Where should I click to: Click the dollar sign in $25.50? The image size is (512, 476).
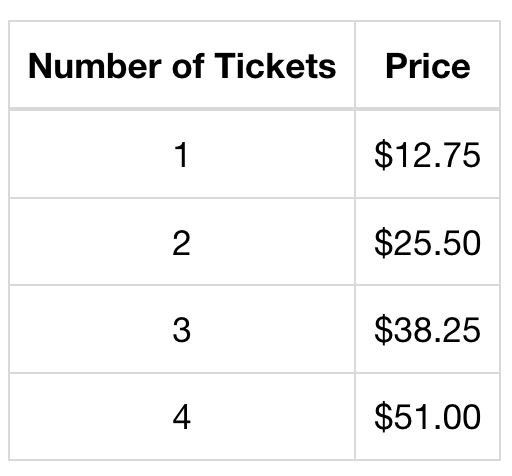383,243
